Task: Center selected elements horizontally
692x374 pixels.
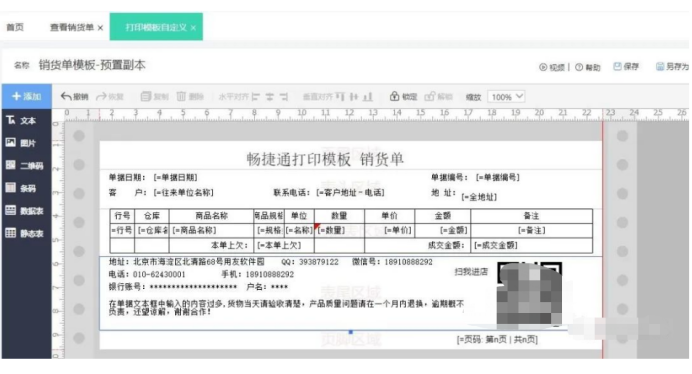Action: tap(270, 97)
